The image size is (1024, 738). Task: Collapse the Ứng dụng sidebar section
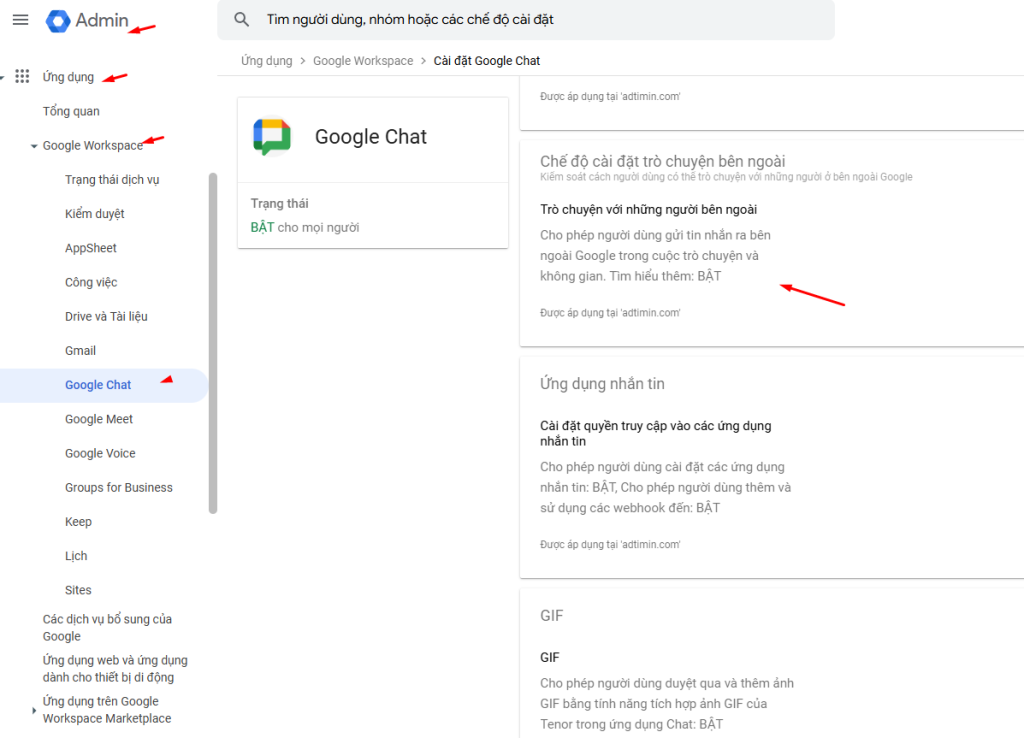tap(2, 77)
